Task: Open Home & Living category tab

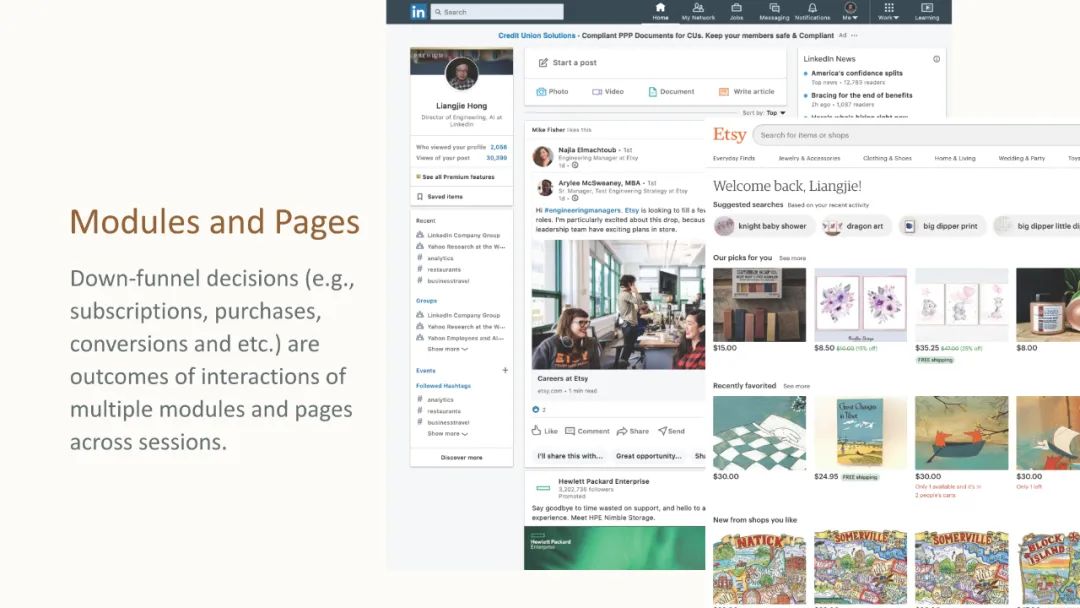Action: pyautogui.click(x=955, y=158)
